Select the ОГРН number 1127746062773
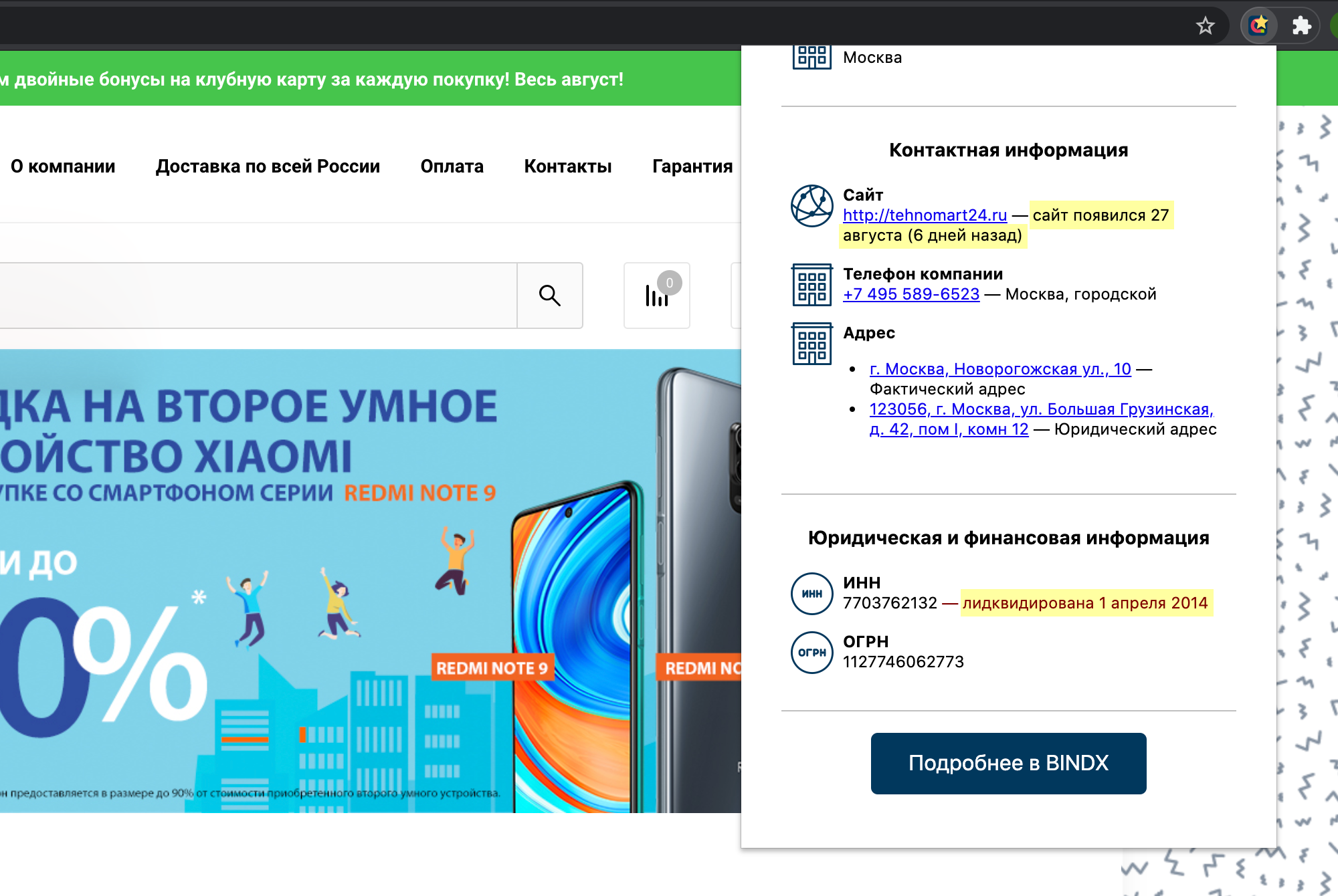1338x896 pixels. click(903, 662)
